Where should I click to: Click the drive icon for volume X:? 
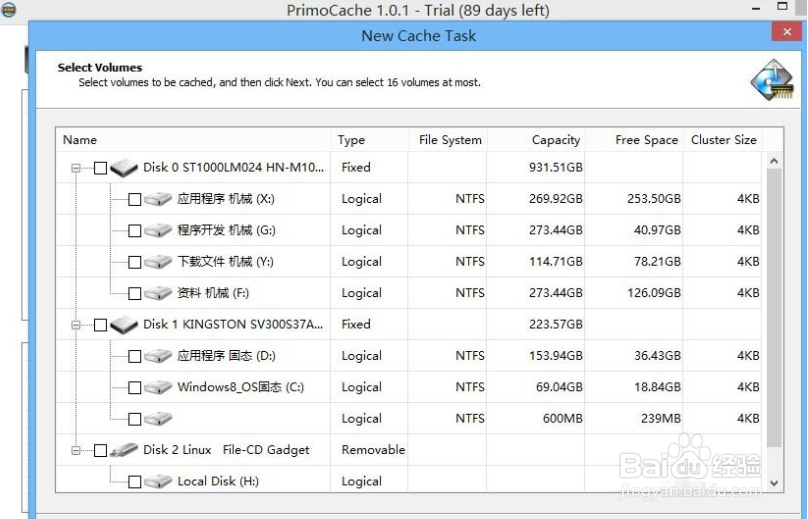(158, 199)
